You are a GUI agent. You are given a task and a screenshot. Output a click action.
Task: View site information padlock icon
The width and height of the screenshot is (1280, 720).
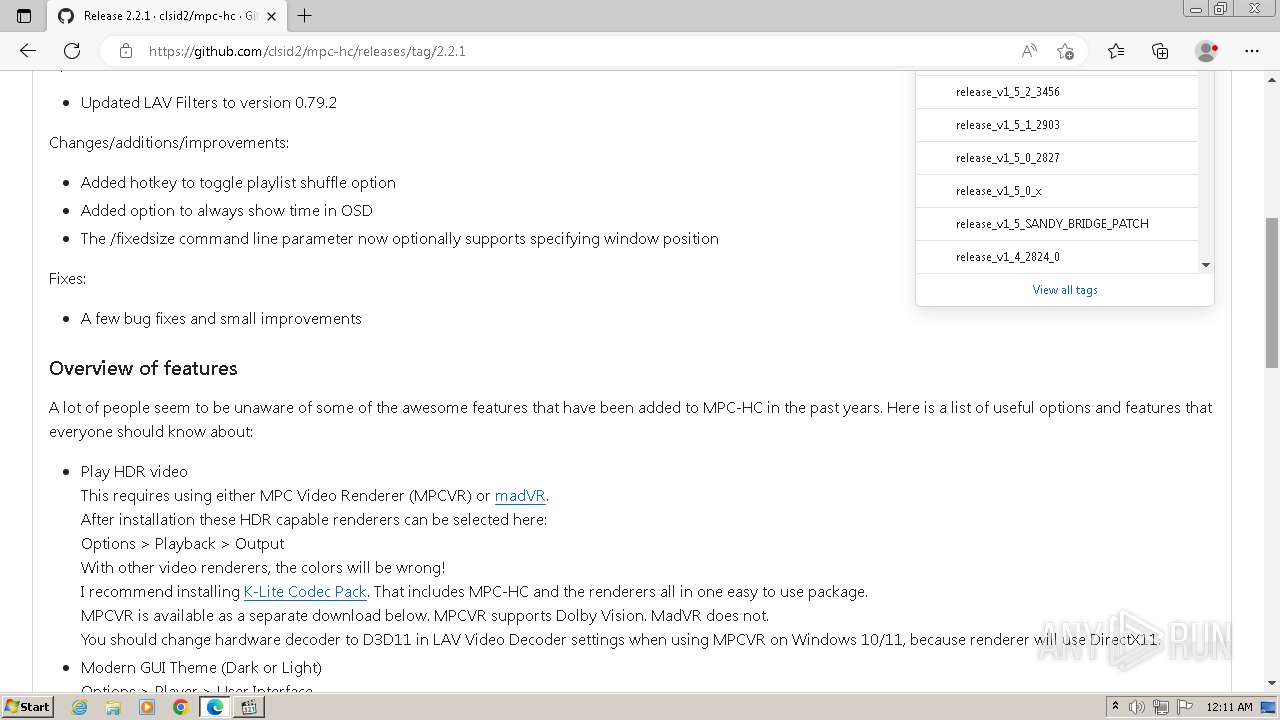pyautogui.click(x=126, y=51)
